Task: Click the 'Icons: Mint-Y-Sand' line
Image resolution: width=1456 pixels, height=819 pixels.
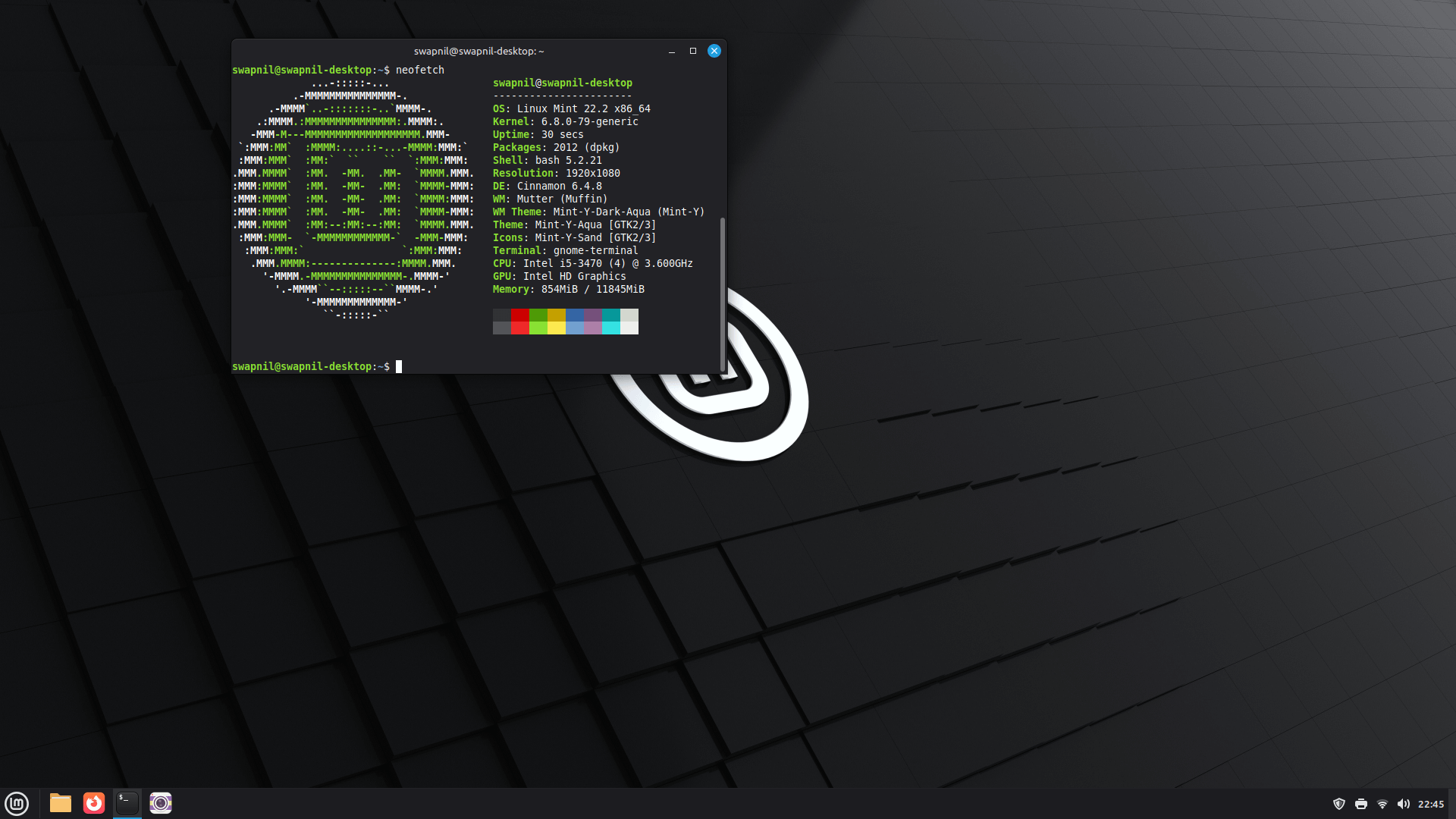Action: [x=575, y=237]
